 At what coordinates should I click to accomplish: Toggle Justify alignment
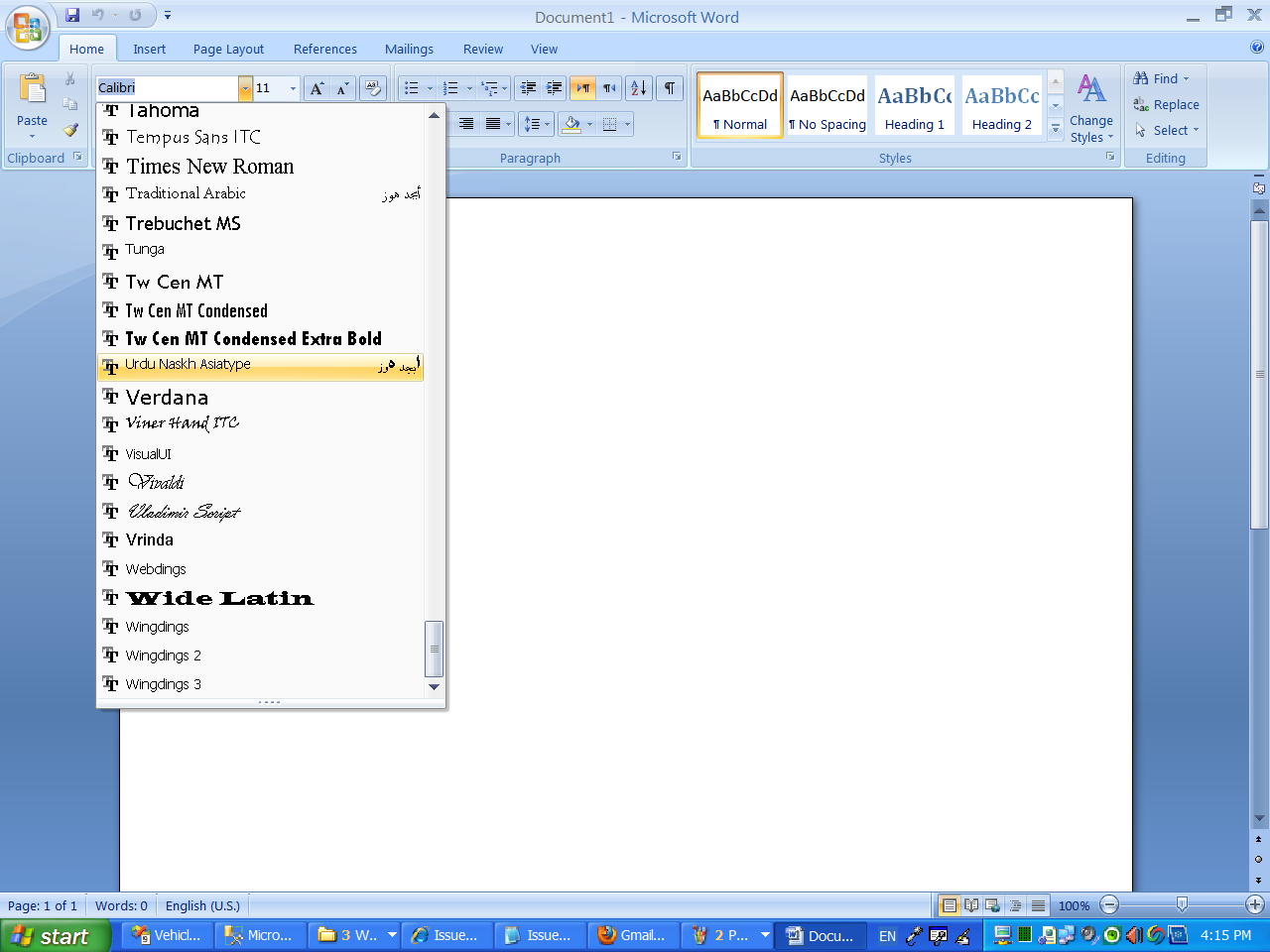click(x=492, y=124)
